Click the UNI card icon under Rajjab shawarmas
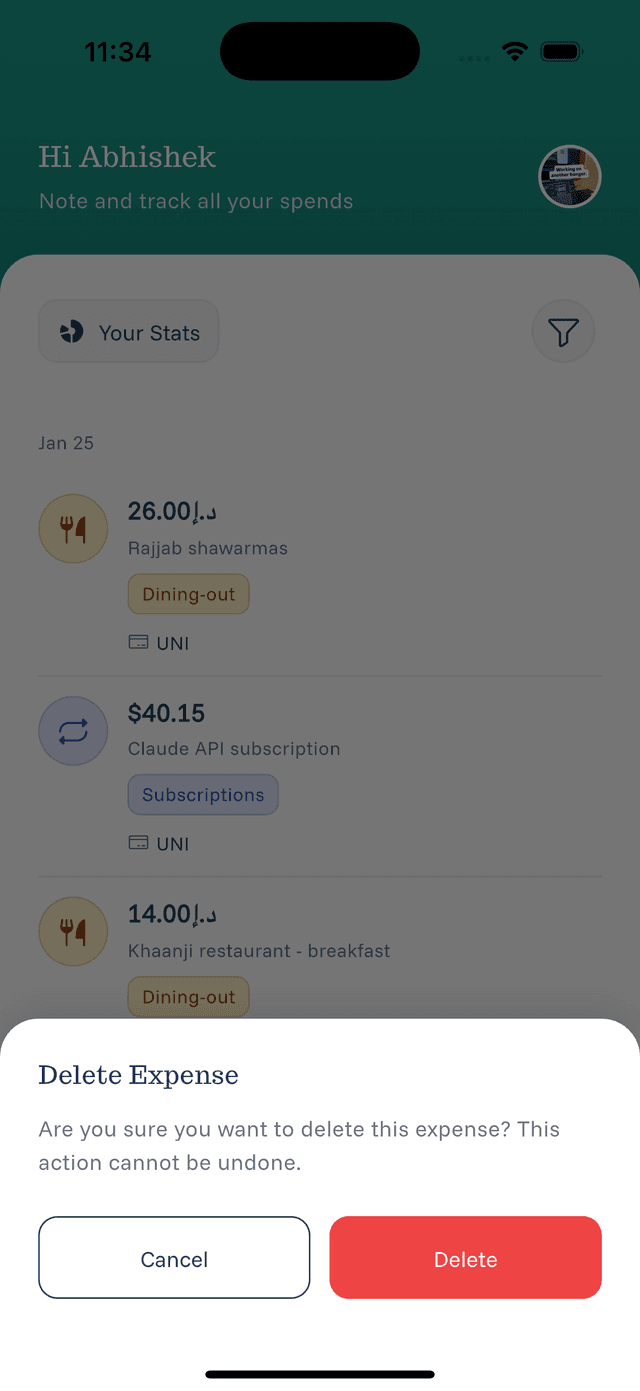This screenshot has height=1391, width=640. tap(139, 643)
